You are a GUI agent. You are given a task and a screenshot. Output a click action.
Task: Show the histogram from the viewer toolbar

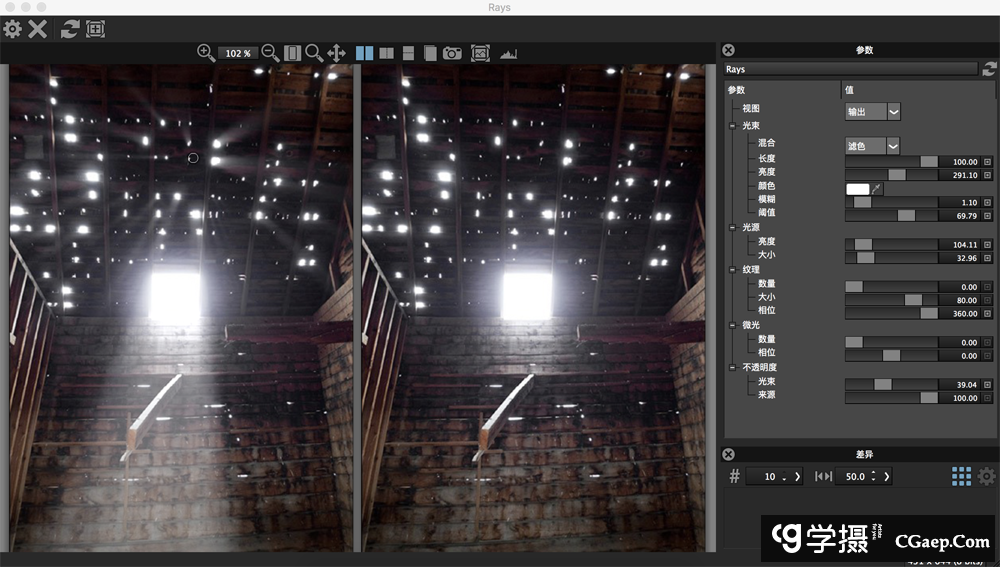click(x=509, y=53)
